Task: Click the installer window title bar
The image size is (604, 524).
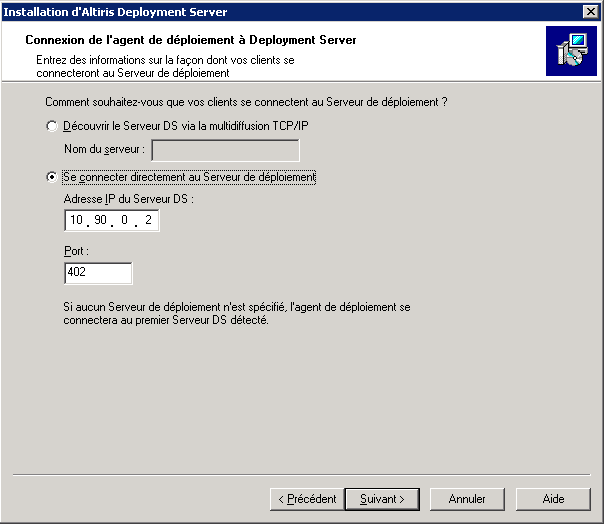Action: pyautogui.click(x=280, y=12)
